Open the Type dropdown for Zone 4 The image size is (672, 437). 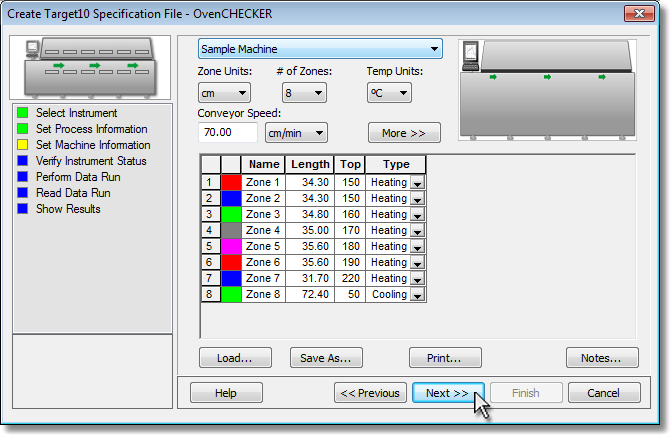pyautogui.click(x=417, y=231)
